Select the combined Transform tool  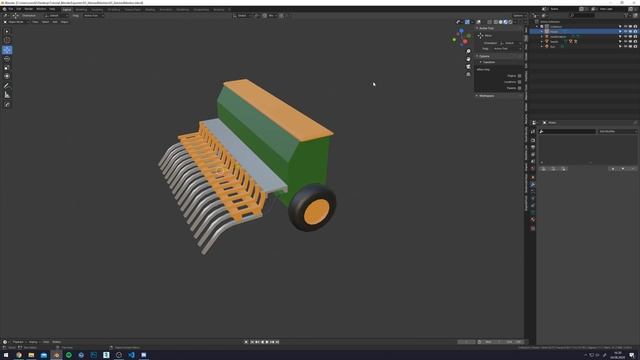point(7,76)
